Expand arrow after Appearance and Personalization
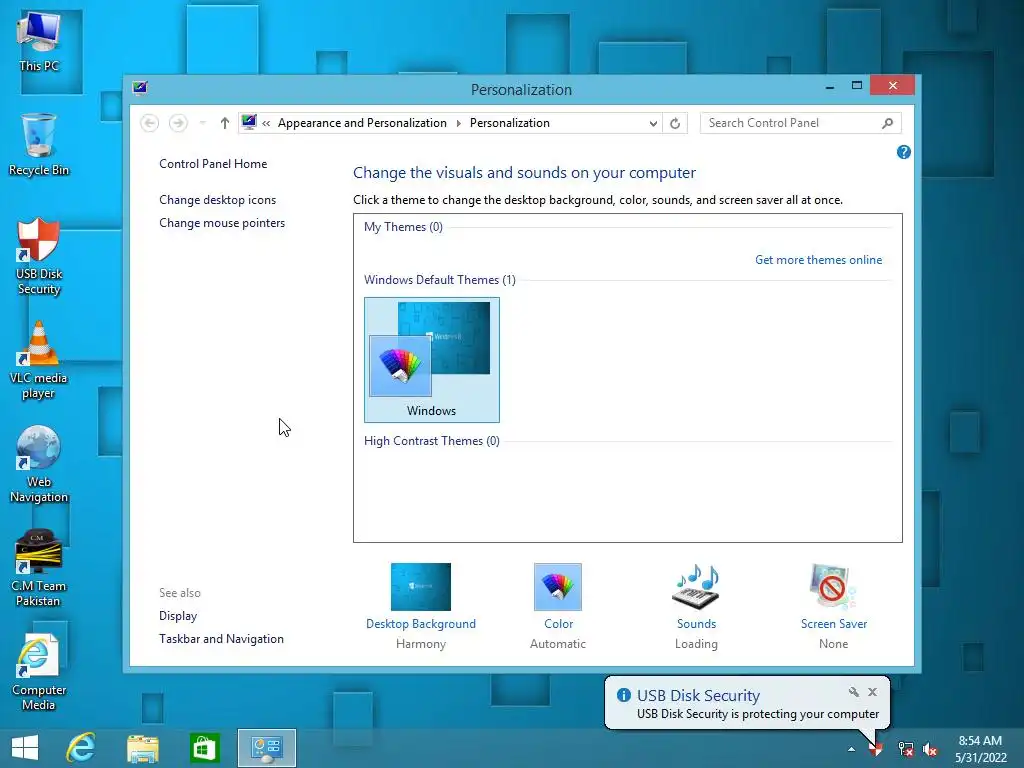Screen dimensions: 1024x768 coord(458,123)
